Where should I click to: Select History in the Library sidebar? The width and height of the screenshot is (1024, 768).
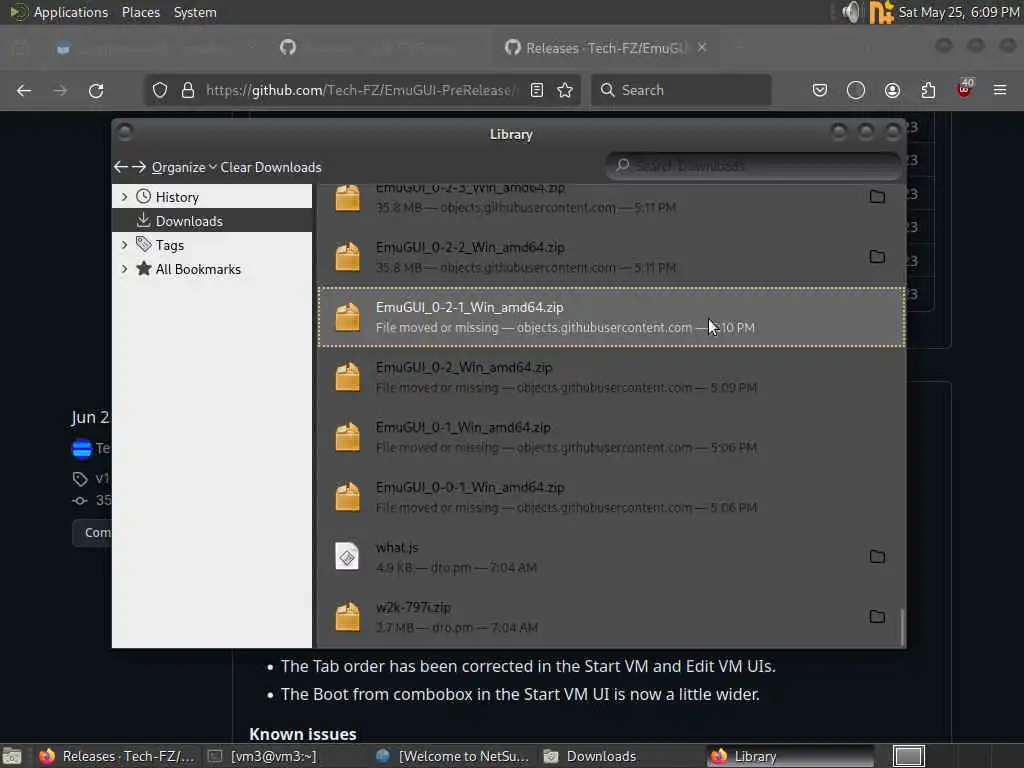tap(177, 197)
